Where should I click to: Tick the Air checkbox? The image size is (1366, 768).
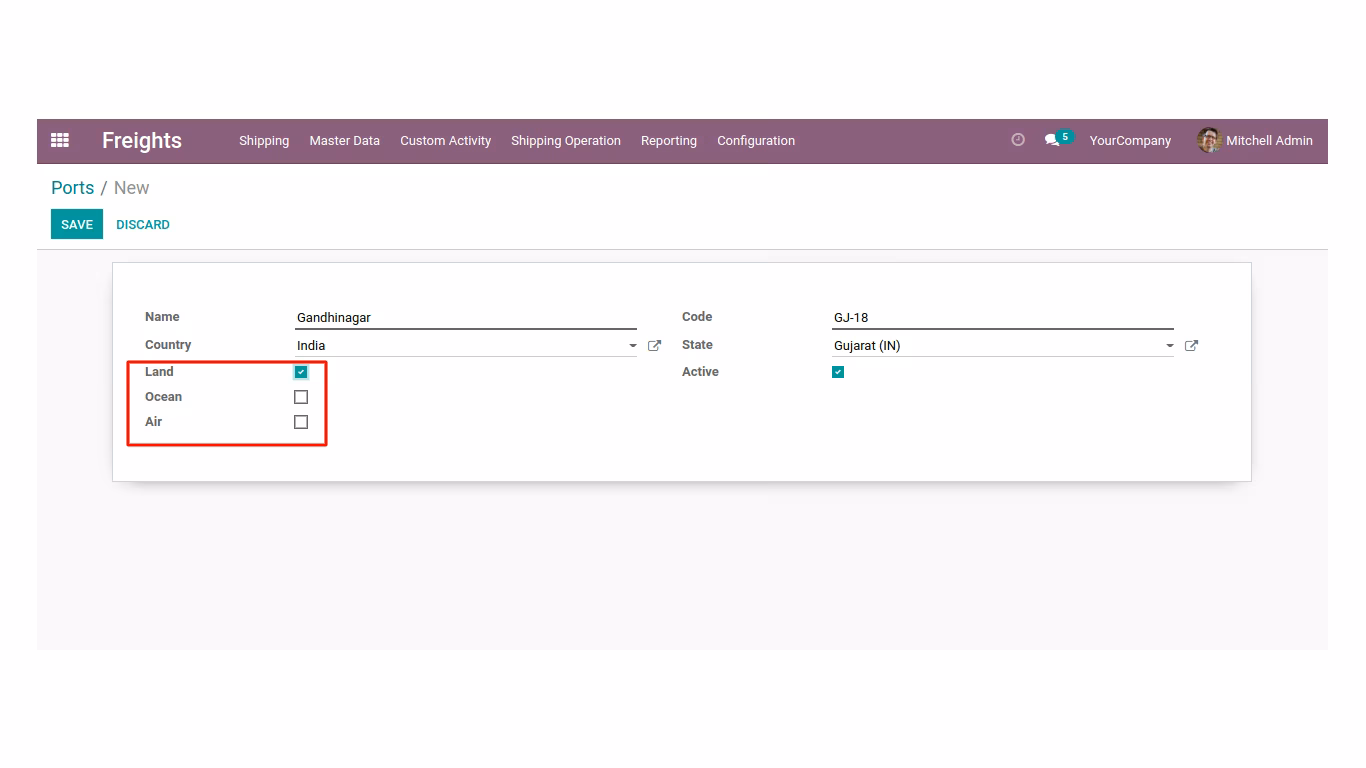point(301,422)
